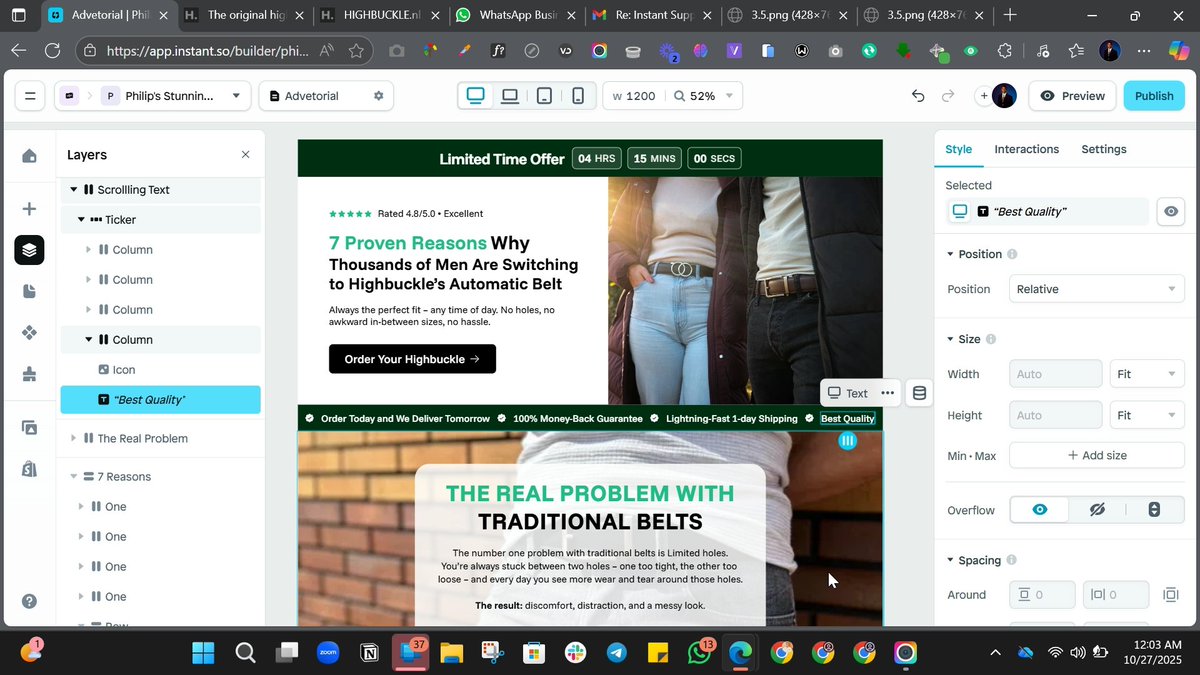The width and height of the screenshot is (1200, 675).
Task: Switch to laptop device view
Action: 510,96
